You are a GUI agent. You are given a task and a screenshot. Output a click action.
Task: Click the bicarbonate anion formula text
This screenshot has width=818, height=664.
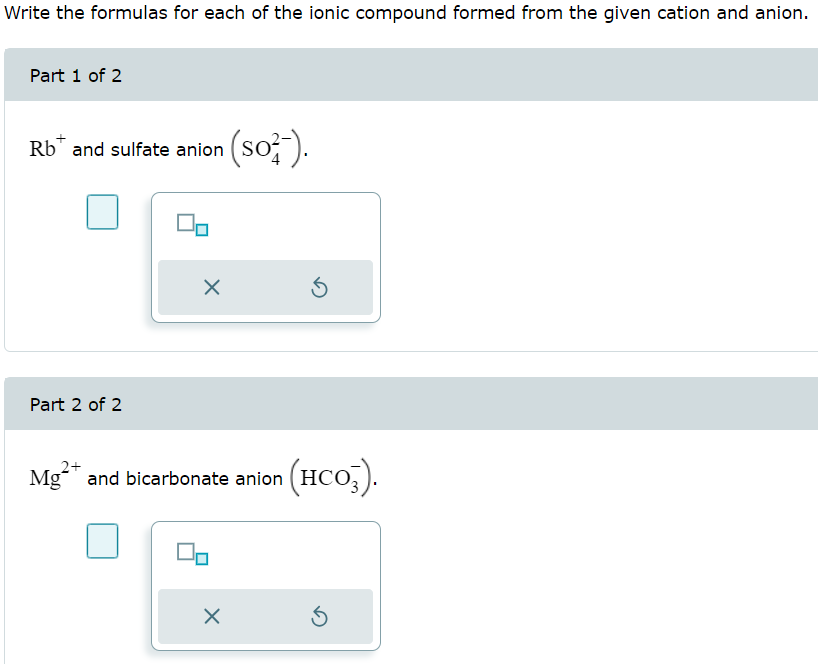pyautogui.click(x=332, y=478)
